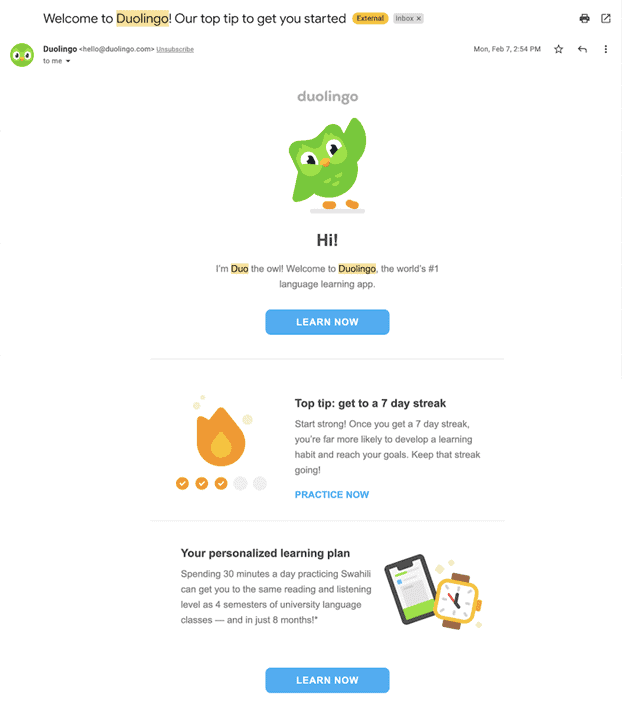Click the bottom LEARN NOW button
The width and height of the screenshot is (624, 704).
(327, 680)
